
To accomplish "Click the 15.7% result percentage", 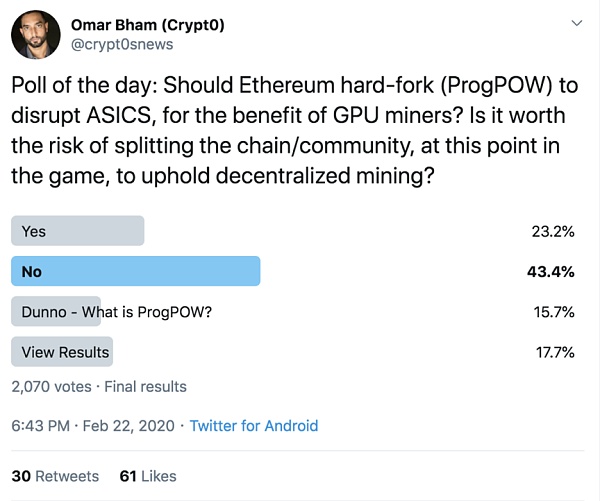I will click(552, 312).
